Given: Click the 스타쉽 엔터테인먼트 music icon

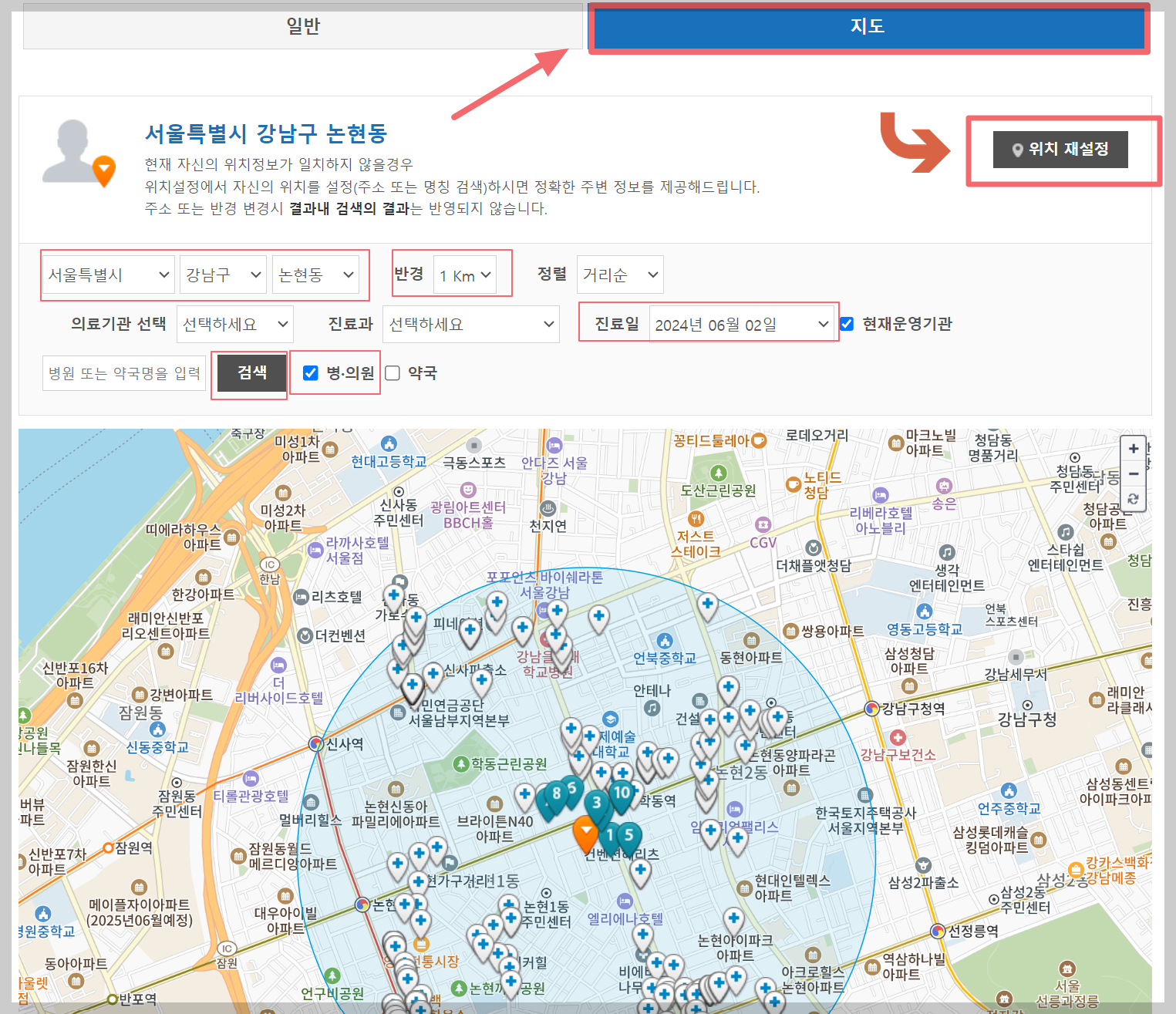Looking at the screenshot, I should click(1066, 532).
